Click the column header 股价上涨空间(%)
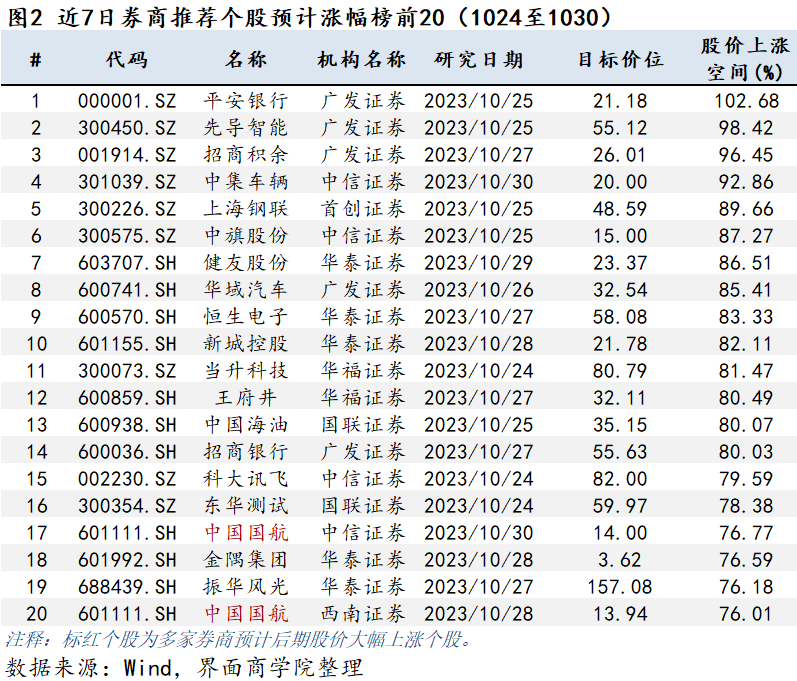 745,59
